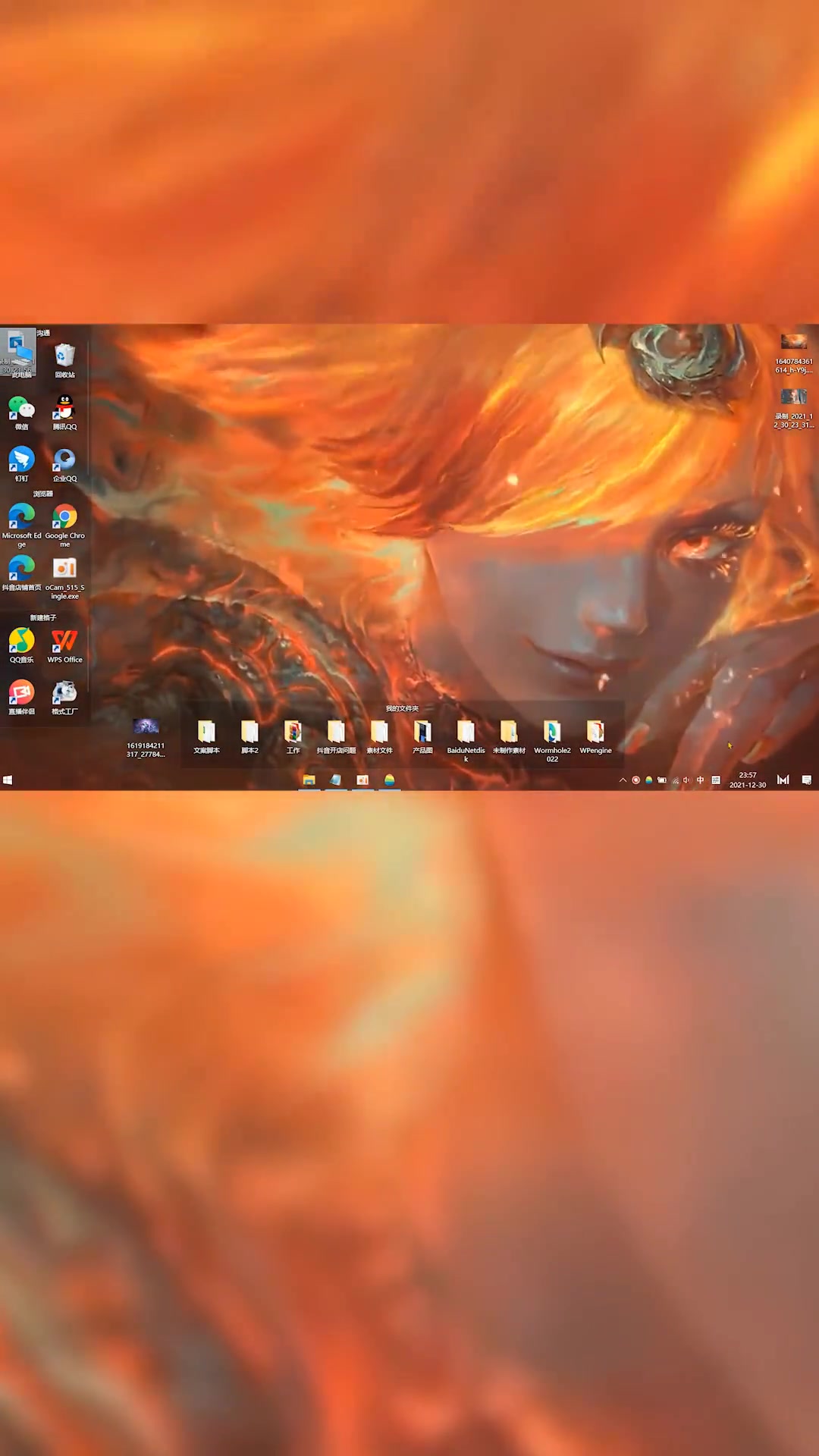Viewport: 819px width, 1456px height.
Task: Select the 工作 folder
Action: pos(293,737)
